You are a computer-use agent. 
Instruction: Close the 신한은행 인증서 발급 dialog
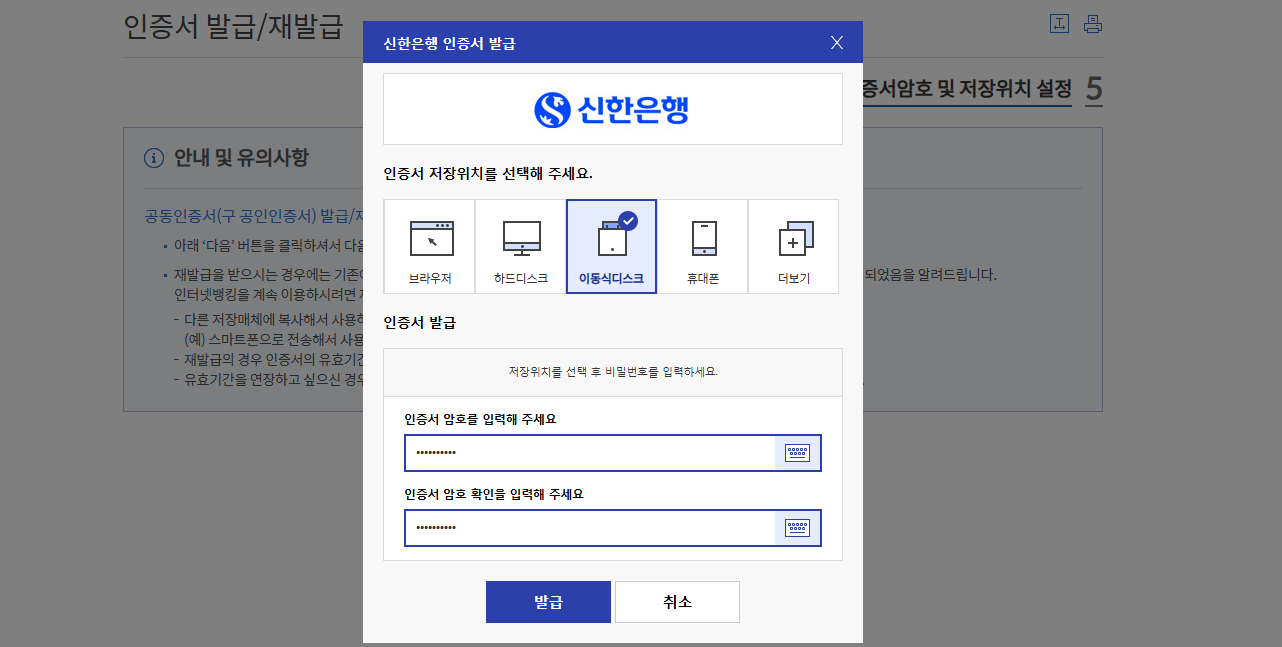tap(837, 43)
